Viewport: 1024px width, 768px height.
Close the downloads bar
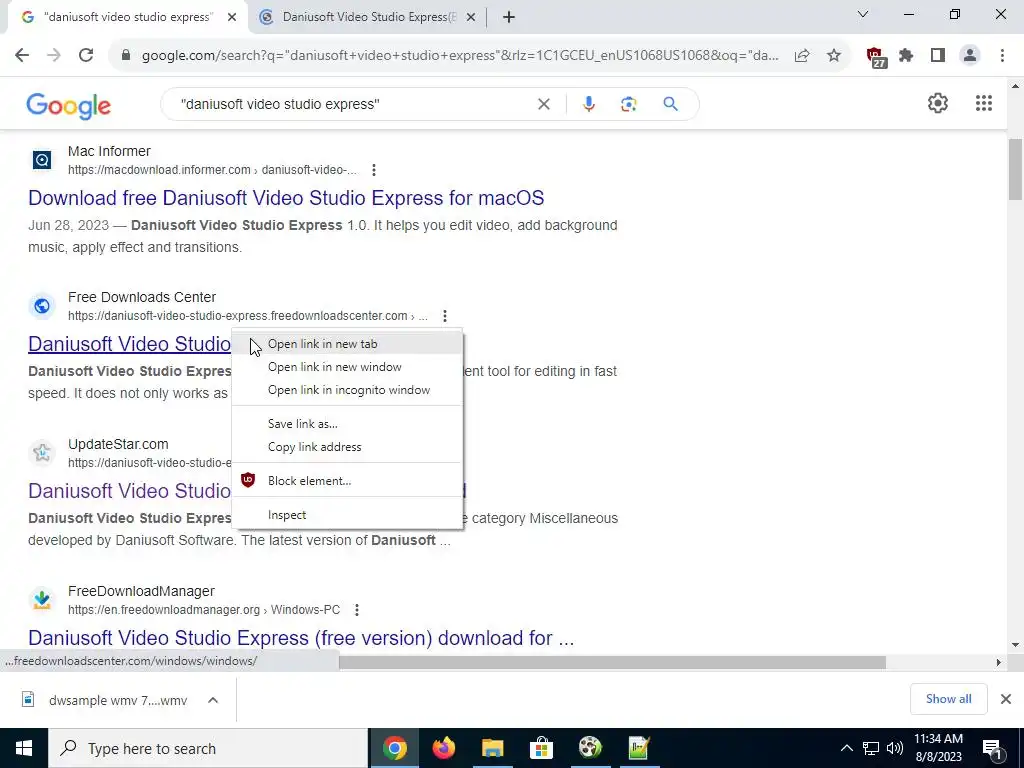coord(1006,699)
